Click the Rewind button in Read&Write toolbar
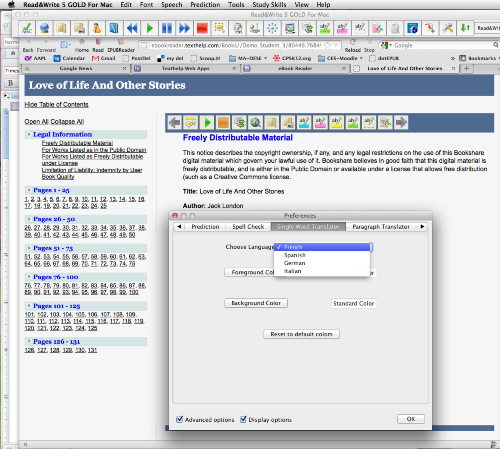The width and height of the screenshot is (500, 449). tap(132, 28)
